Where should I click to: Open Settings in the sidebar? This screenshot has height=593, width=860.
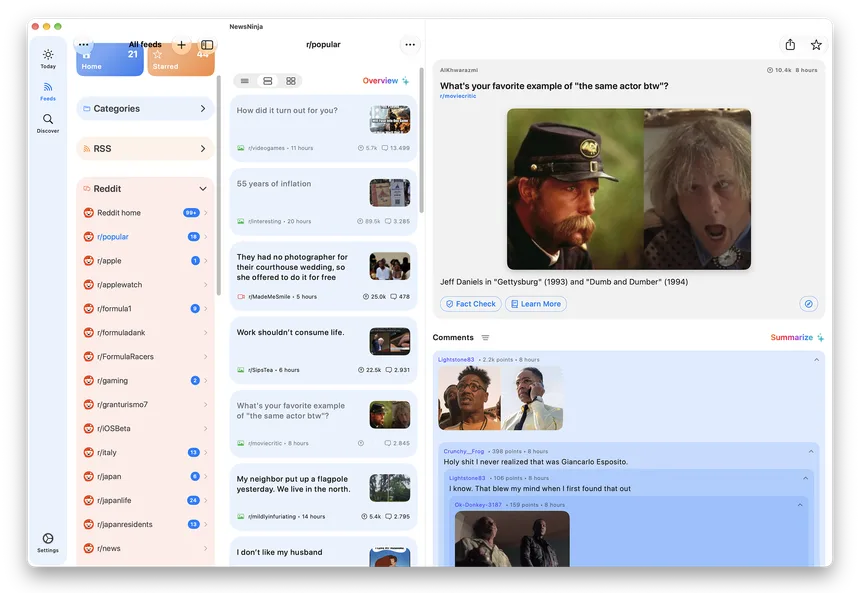(x=48, y=542)
